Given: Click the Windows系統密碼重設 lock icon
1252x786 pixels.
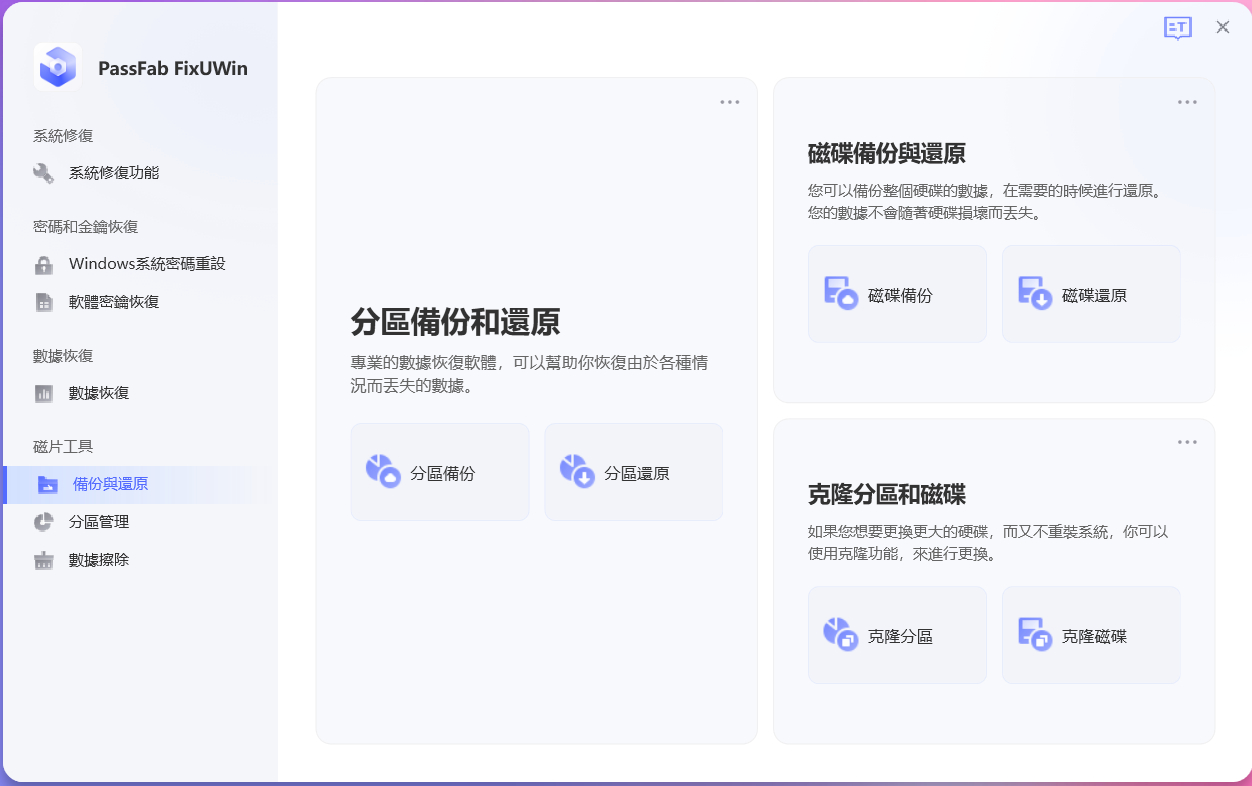Looking at the screenshot, I should 44,265.
